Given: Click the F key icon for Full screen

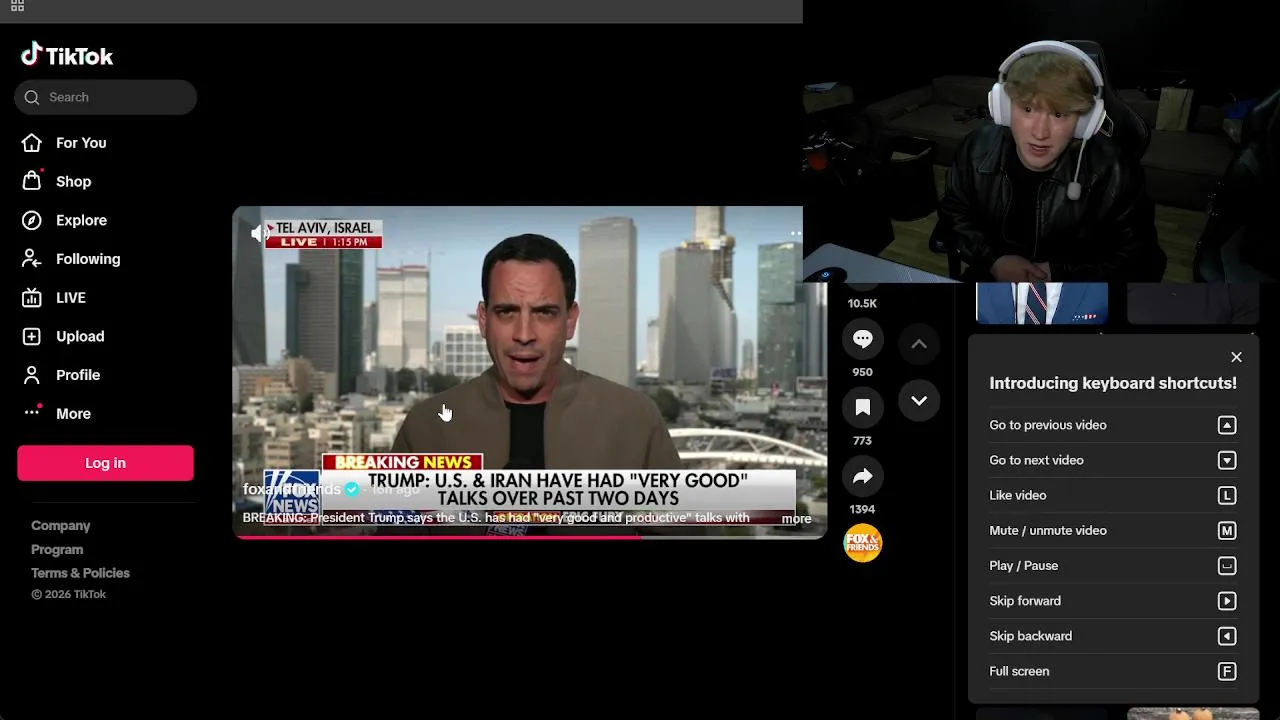Looking at the screenshot, I should 1227,671.
